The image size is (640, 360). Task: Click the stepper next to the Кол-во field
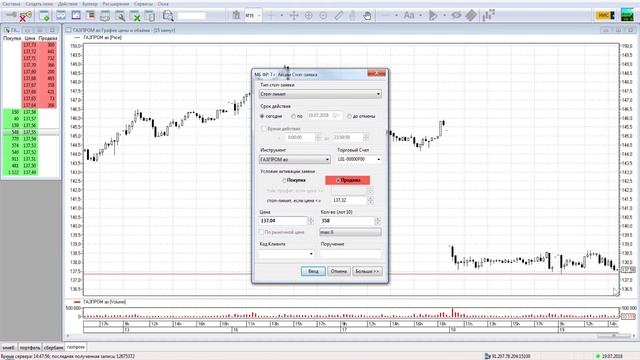click(378, 221)
